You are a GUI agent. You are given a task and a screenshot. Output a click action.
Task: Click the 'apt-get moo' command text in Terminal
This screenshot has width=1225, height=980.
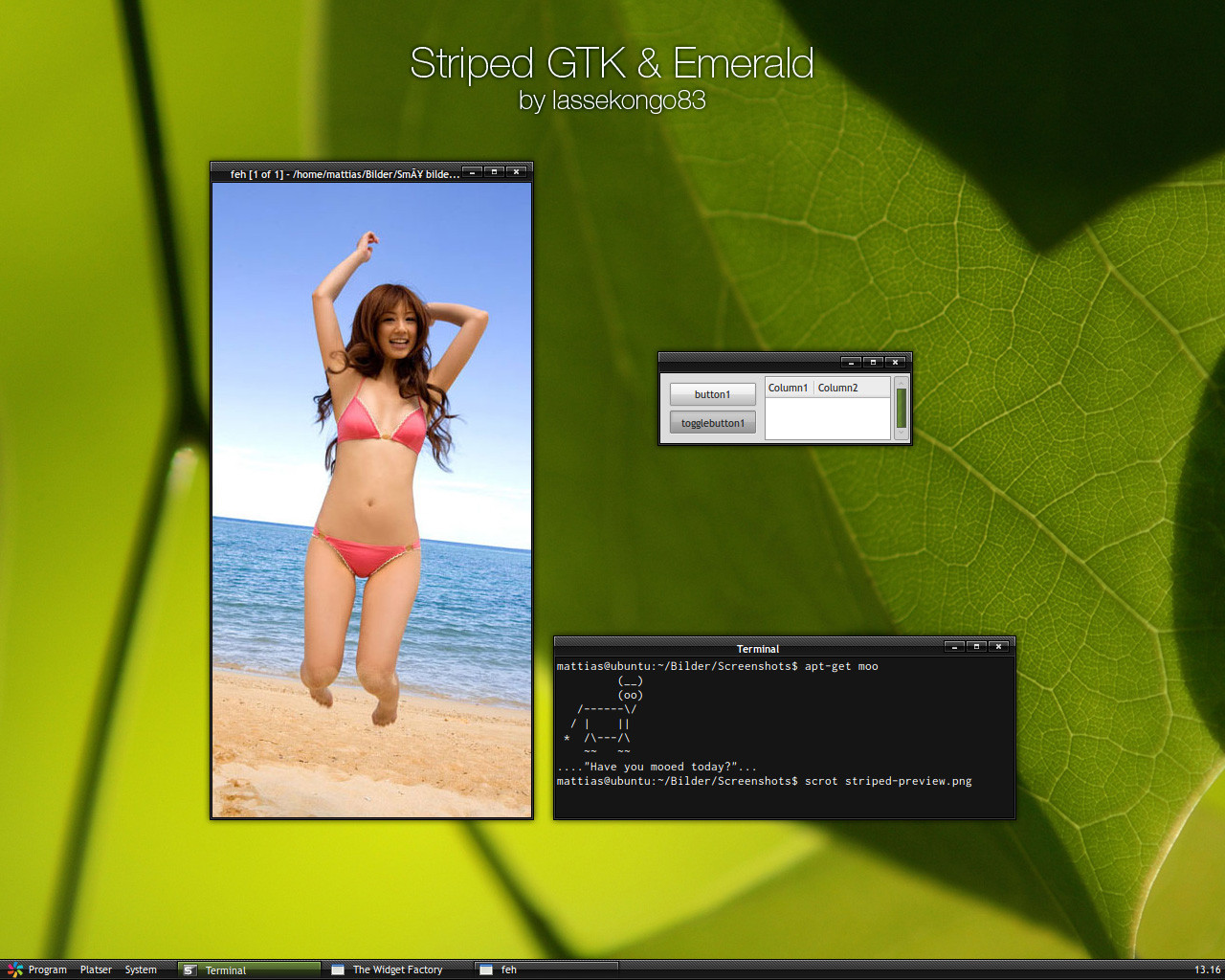click(x=841, y=666)
